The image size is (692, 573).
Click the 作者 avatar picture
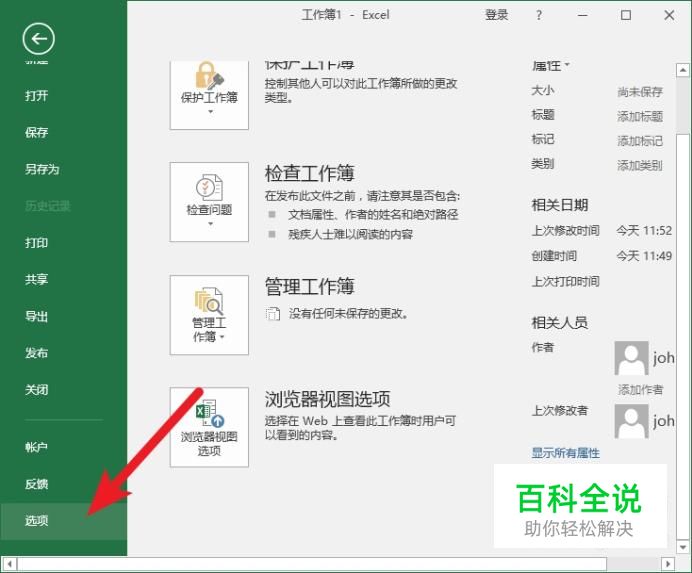pos(632,358)
